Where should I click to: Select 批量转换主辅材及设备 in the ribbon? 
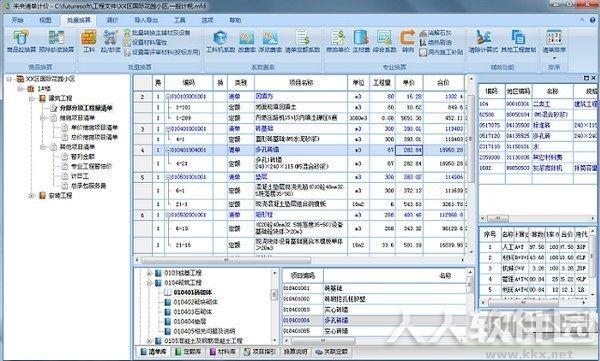pyautogui.click(x=157, y=33)
